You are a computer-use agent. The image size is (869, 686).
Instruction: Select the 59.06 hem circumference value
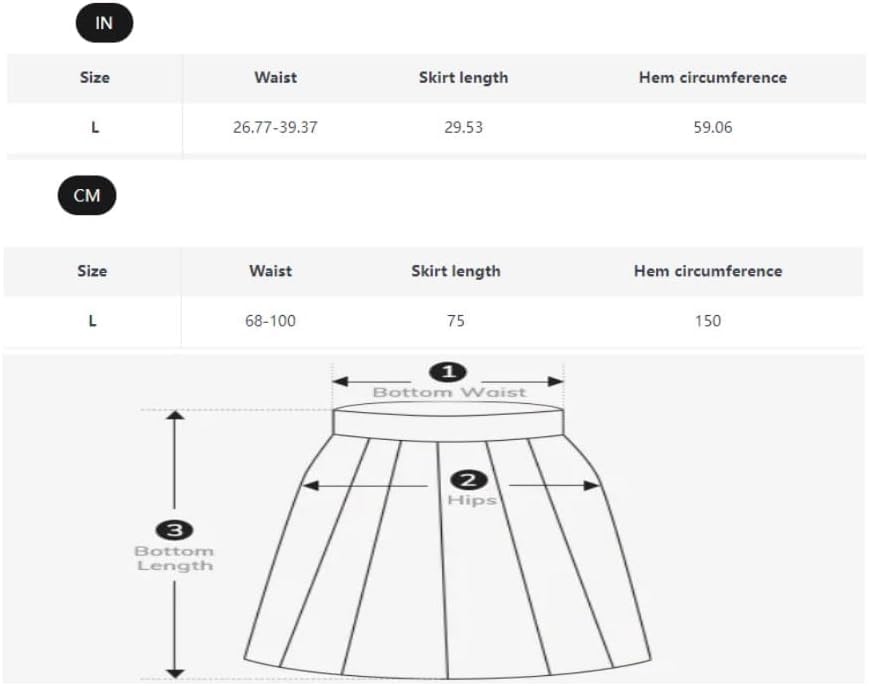coord(712,127)
